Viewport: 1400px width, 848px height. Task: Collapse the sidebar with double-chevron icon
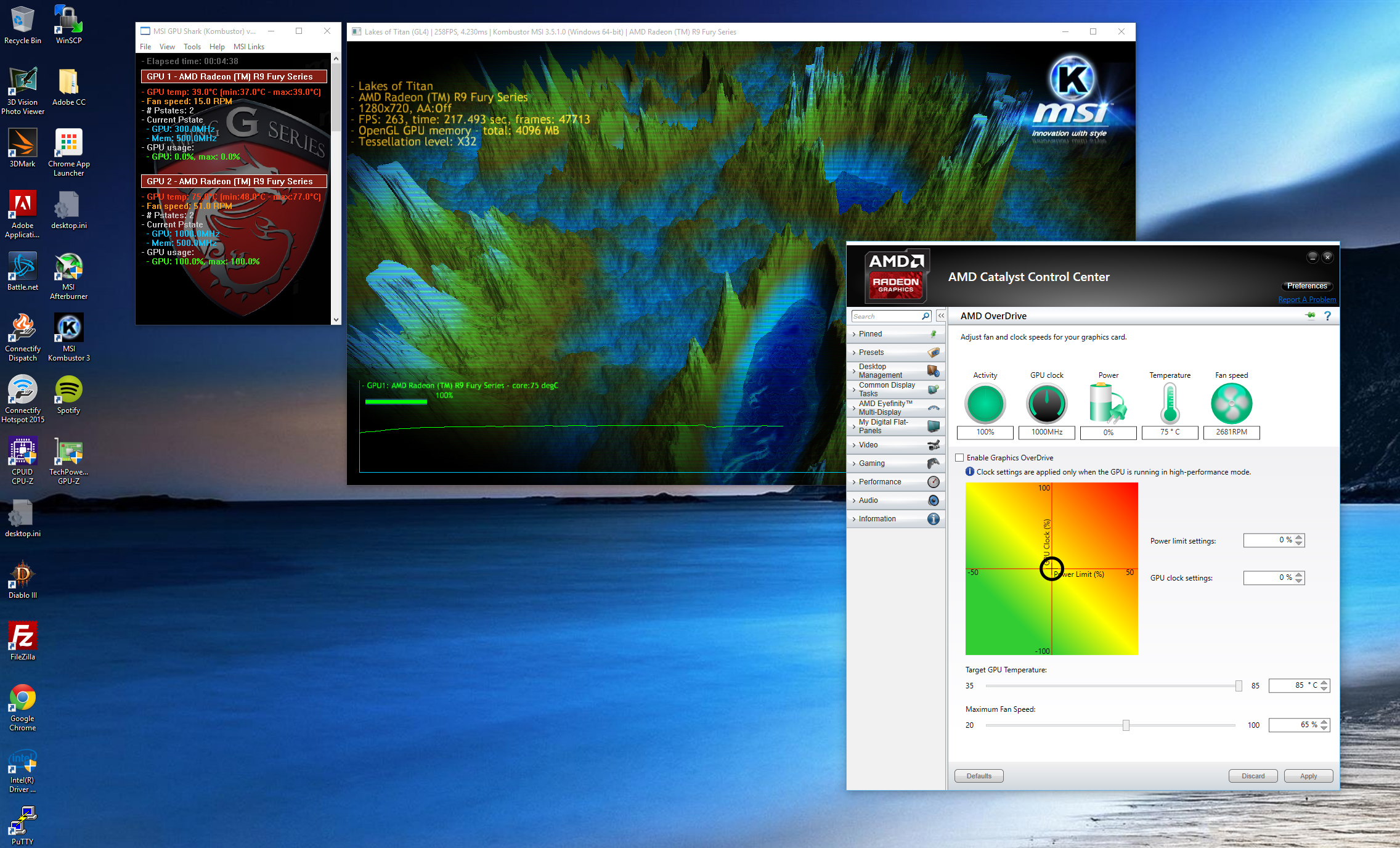click(941, 316)
